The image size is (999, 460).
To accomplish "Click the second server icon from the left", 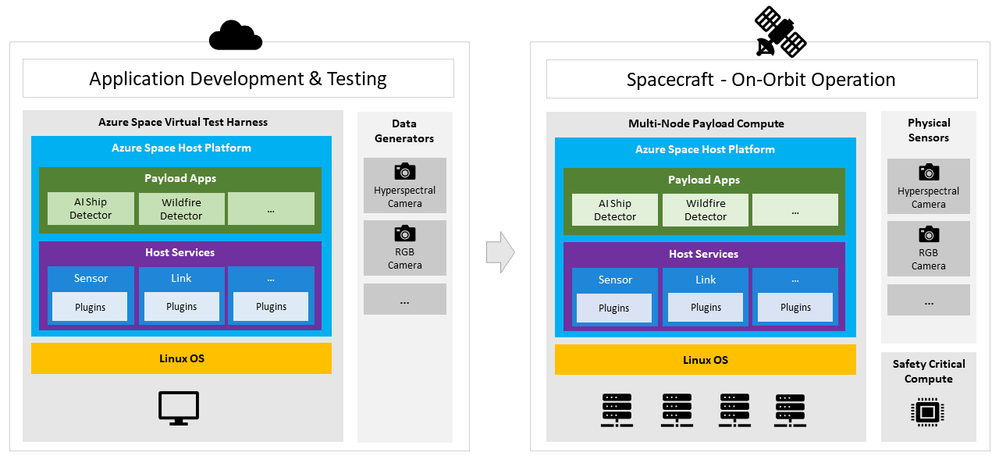I will [677, 410].
